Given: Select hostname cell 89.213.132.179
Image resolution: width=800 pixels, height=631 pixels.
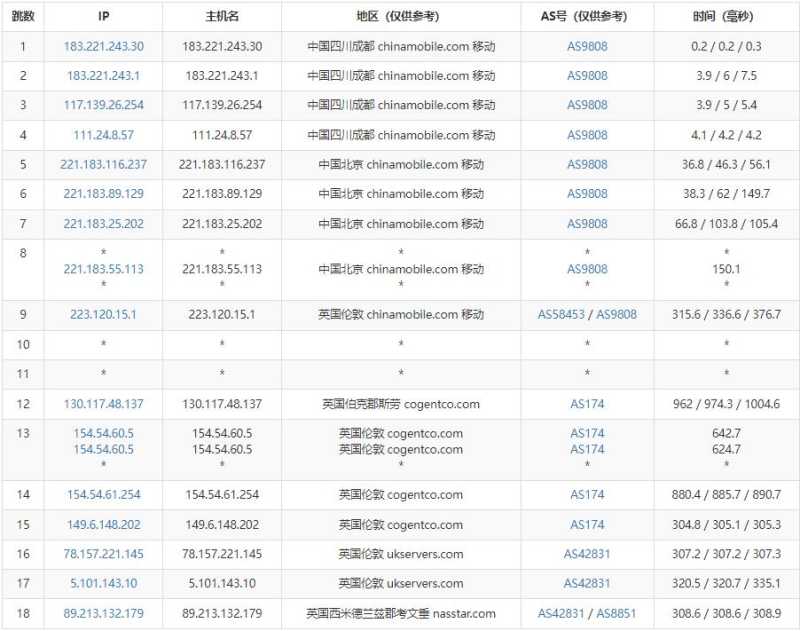Looking at the screenshot, I should [x=222, y=613].
